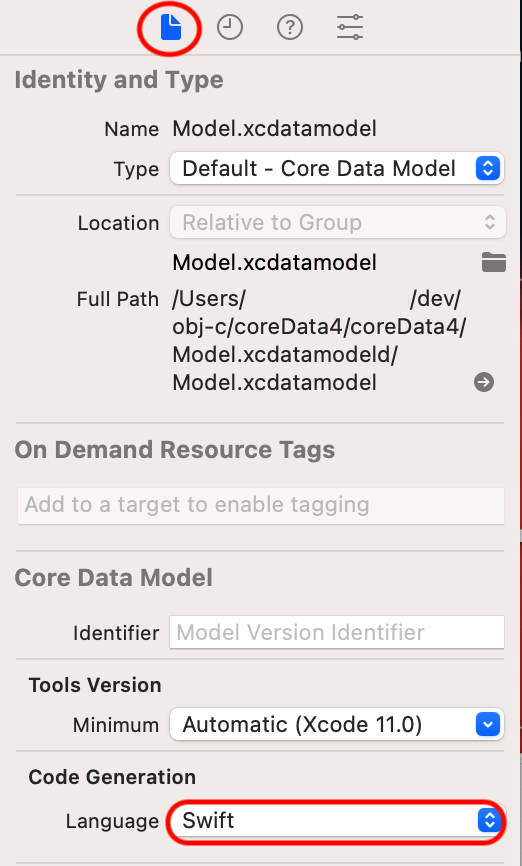Show the File inspector
522x866 pixels.
point(171,27)
